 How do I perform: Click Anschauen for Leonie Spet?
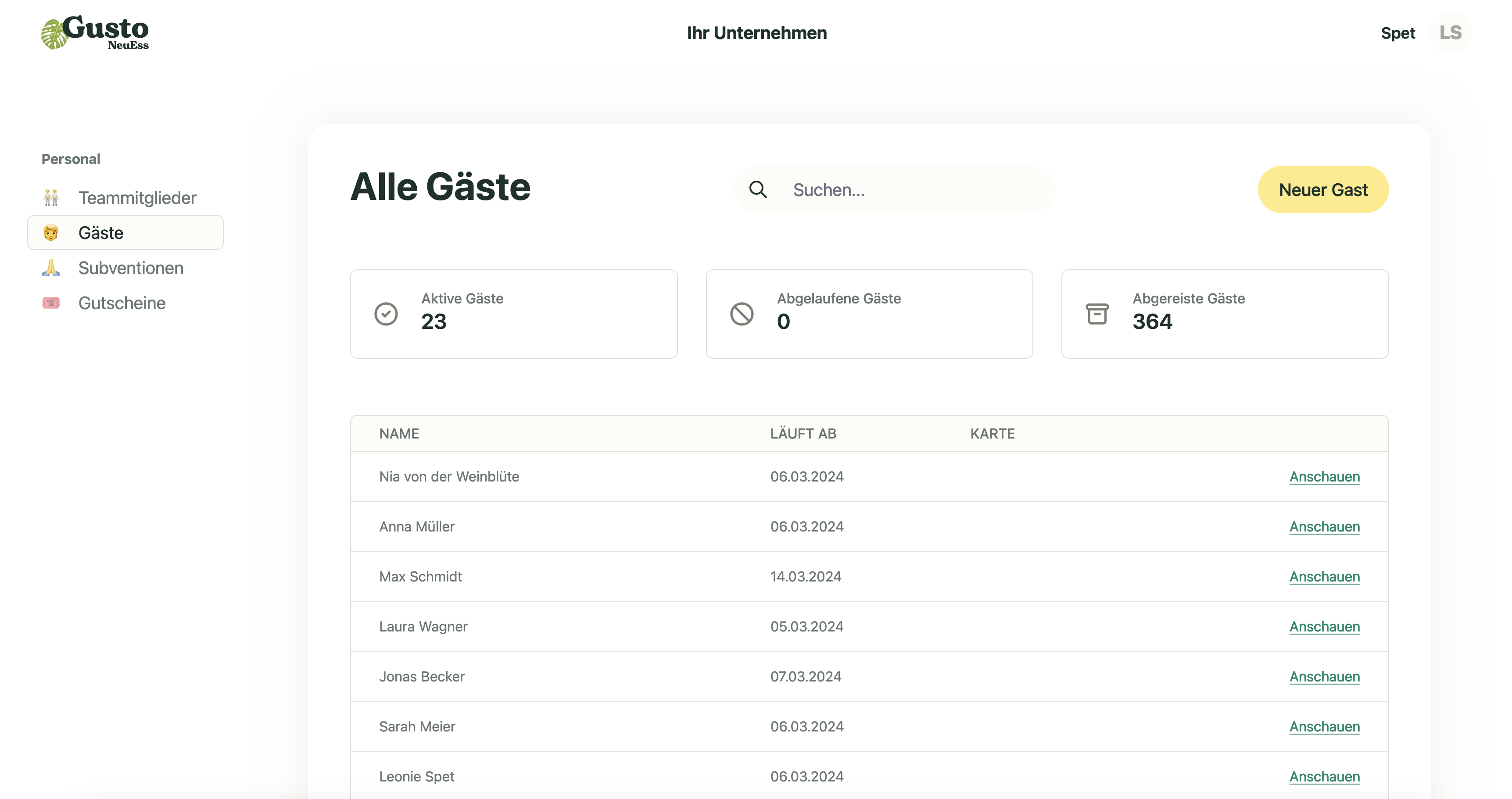coord(1324,776)
